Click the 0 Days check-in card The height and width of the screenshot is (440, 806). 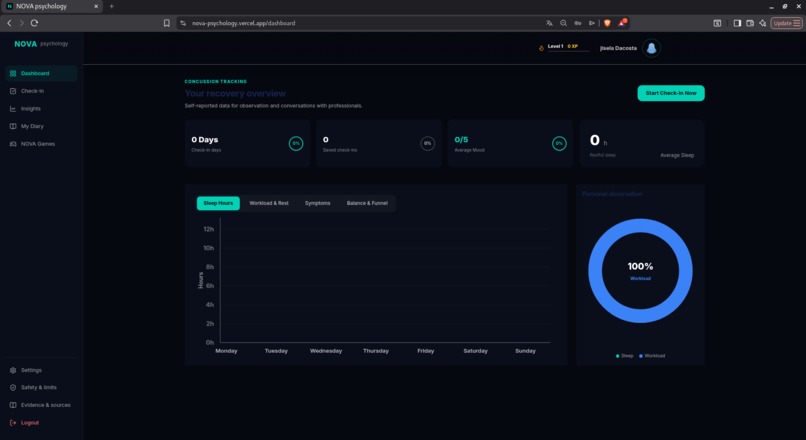point(247,143)
